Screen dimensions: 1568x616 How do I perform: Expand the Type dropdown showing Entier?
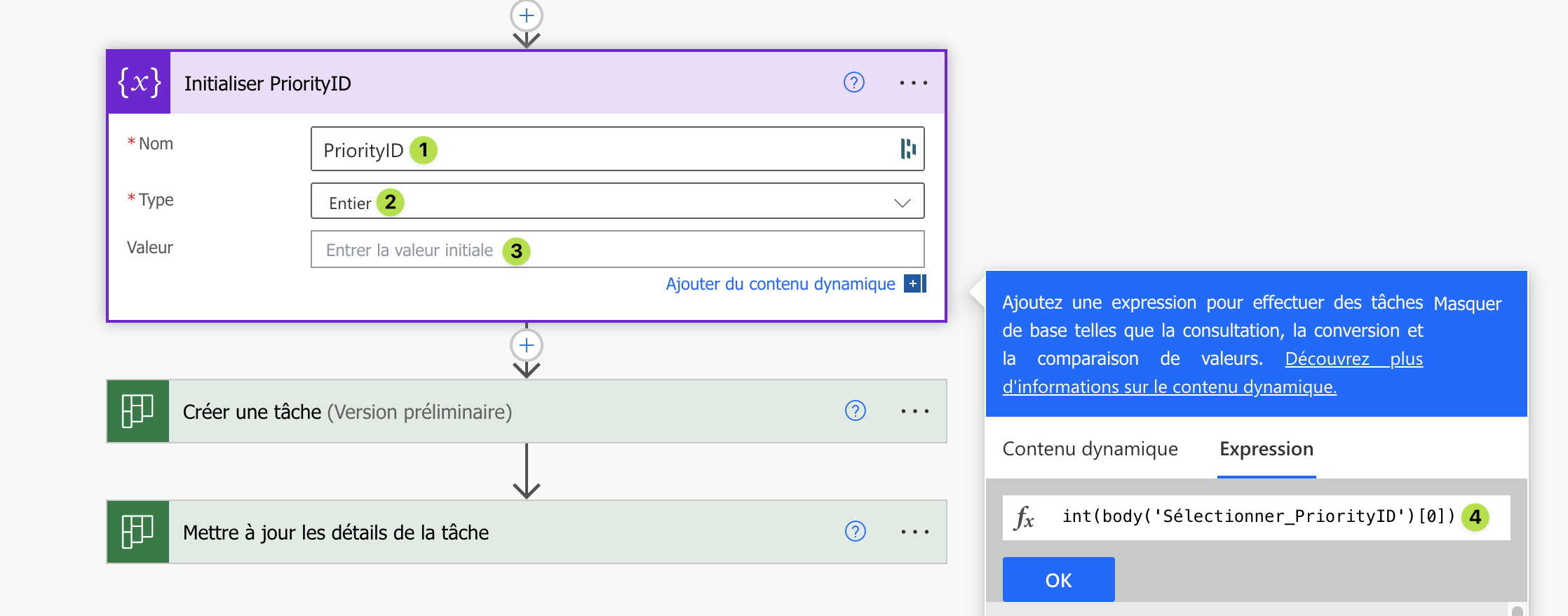pos(902,203)
